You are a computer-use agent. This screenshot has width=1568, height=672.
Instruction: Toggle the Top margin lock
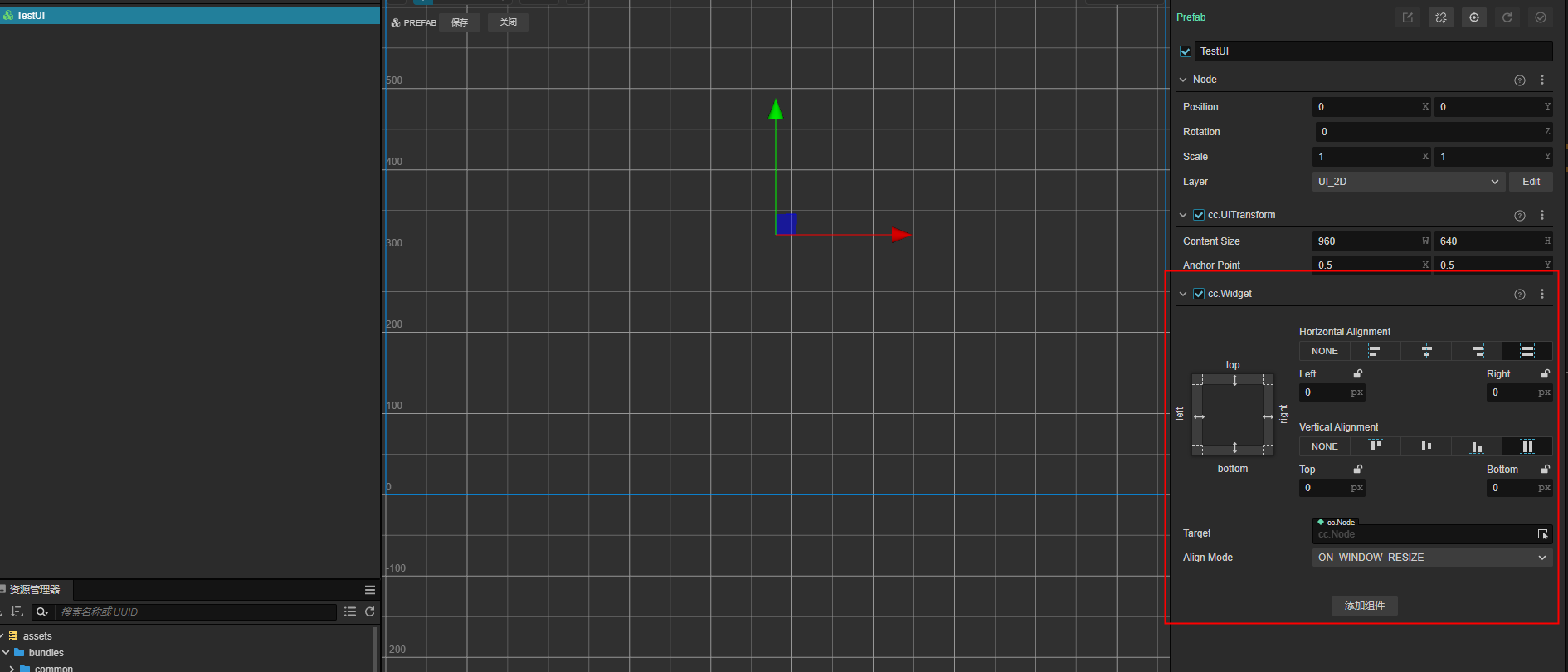(1358, 470)
